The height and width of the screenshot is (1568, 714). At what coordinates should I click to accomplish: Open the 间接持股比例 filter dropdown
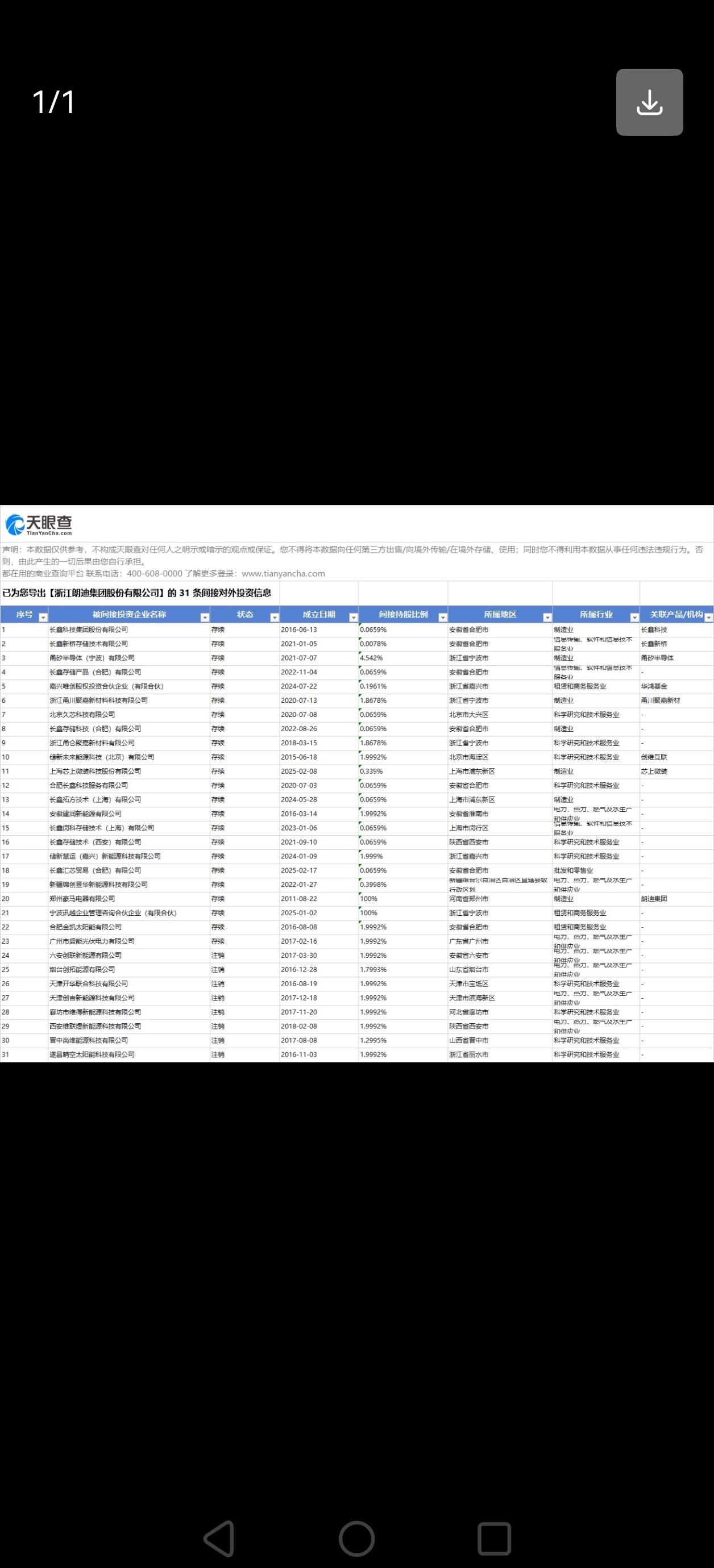click(x=443, y=617)
